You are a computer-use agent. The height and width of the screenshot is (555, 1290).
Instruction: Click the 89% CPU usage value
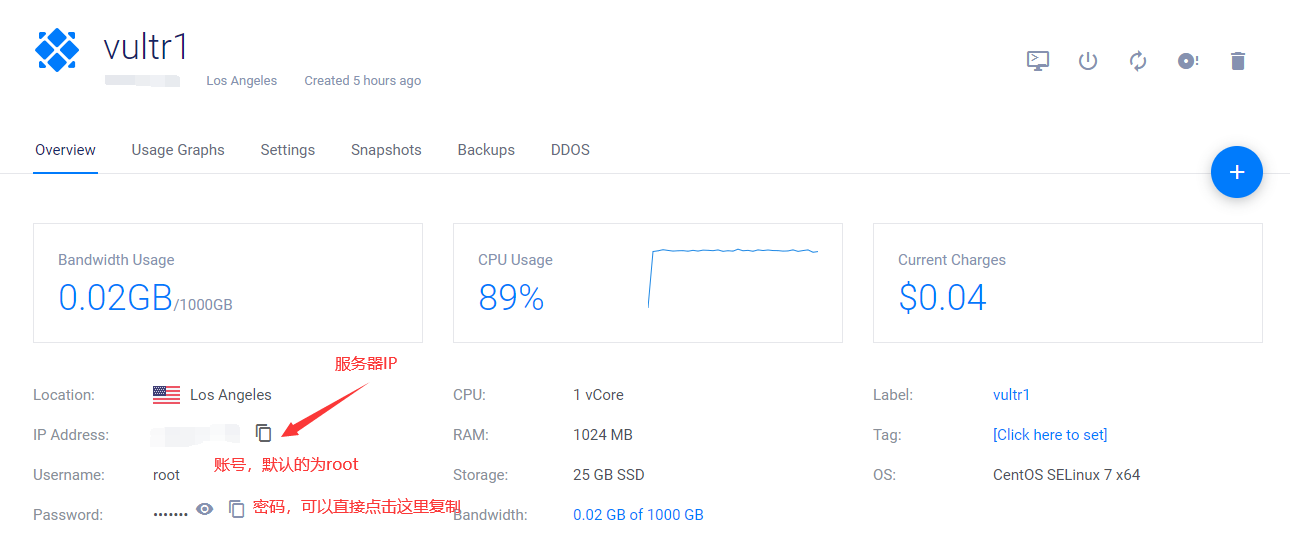[511, 297]
